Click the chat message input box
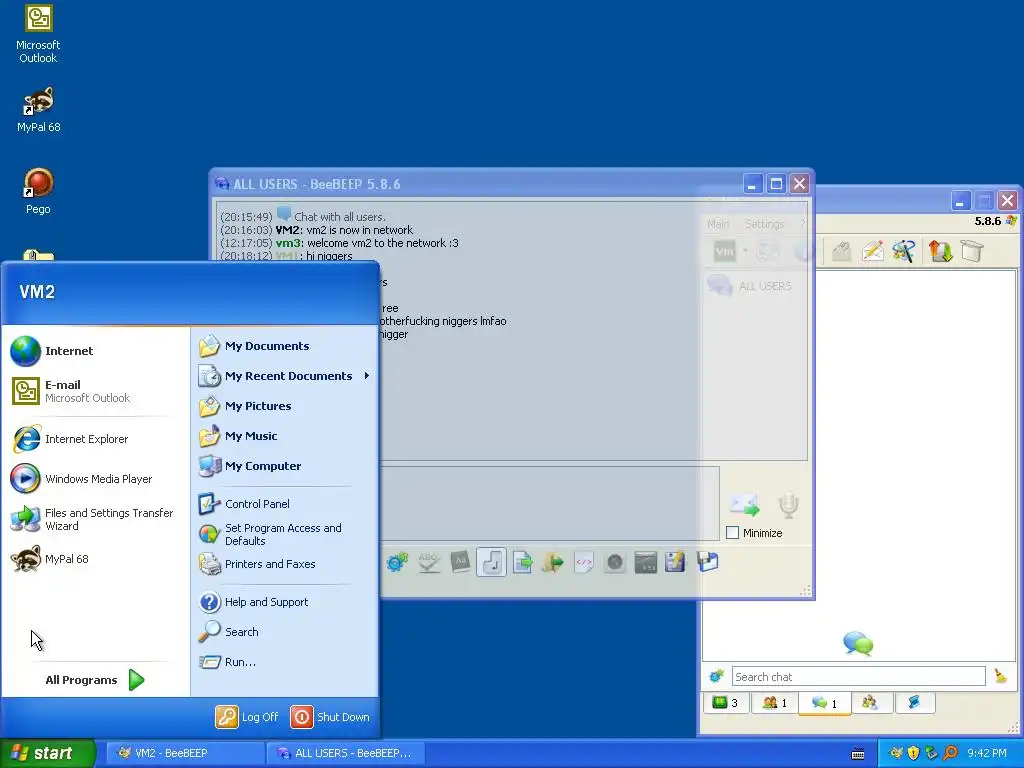1024x768 pixels. [x=550, y=503]
